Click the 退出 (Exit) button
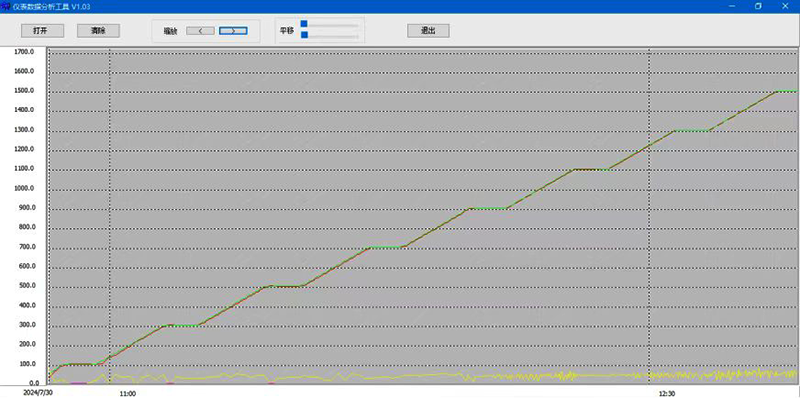The height and width of the screenshot is (398, 800). [x=428, y=31]
